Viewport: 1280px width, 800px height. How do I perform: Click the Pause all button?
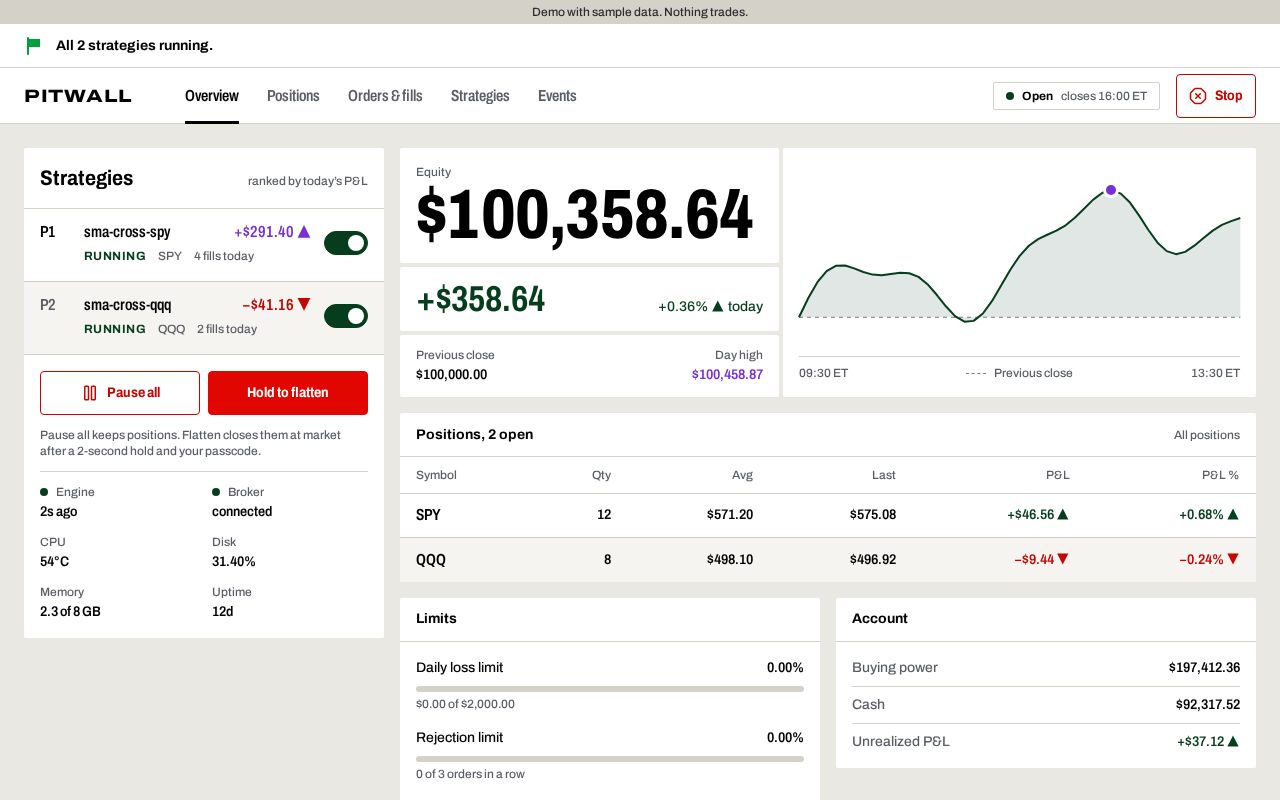(120, 393)
